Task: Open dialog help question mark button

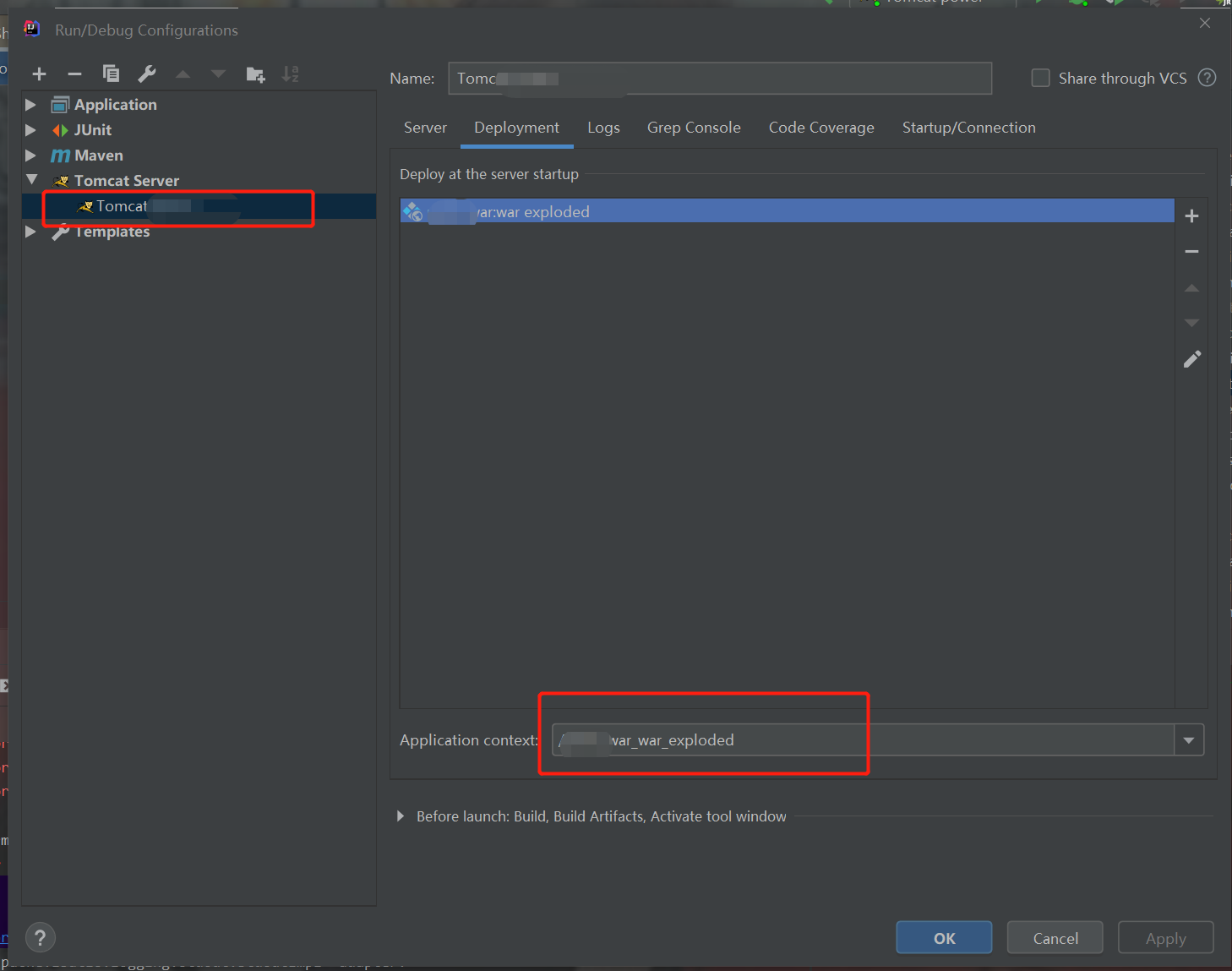Action: pos(41,937)
